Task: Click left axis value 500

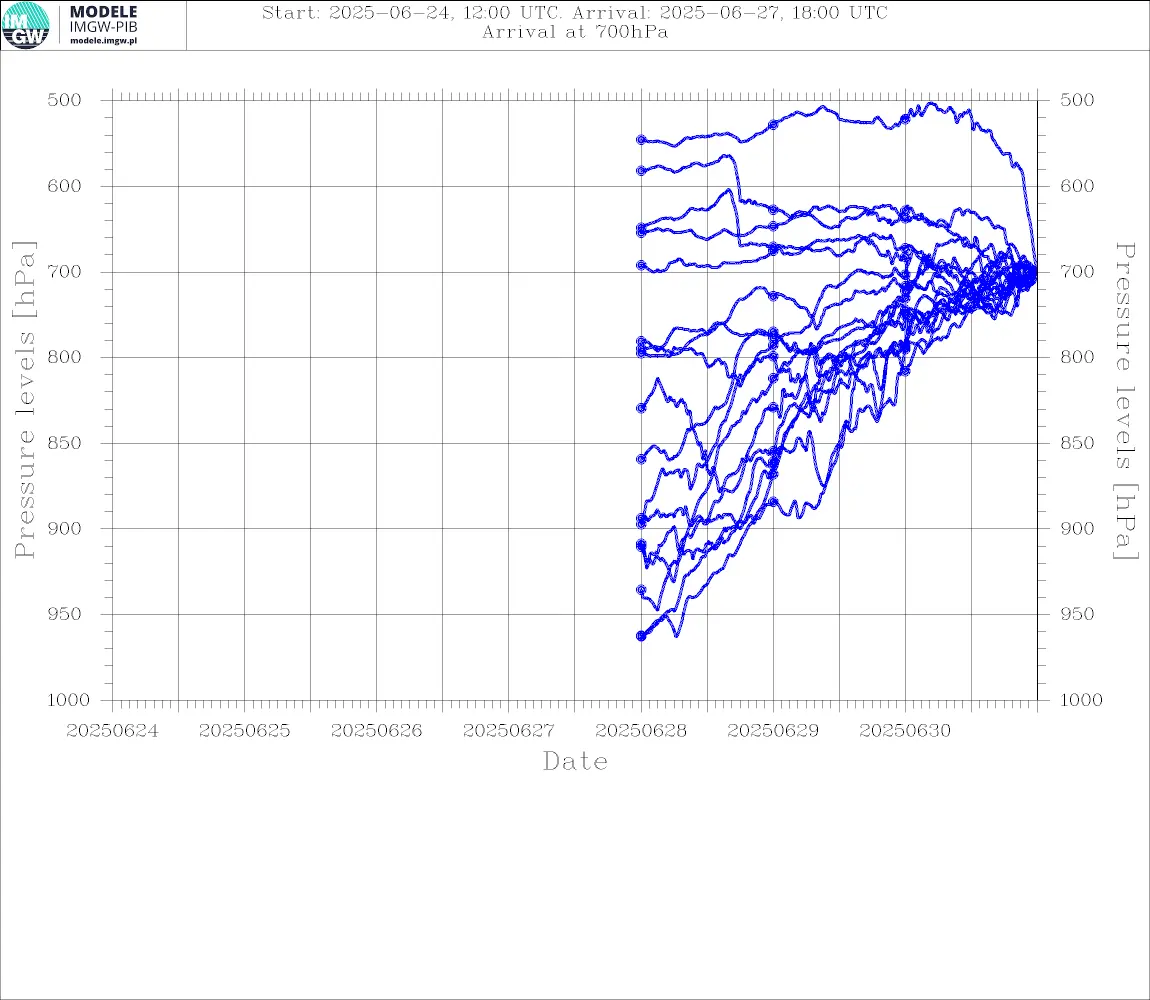Action: pos(65,100)
